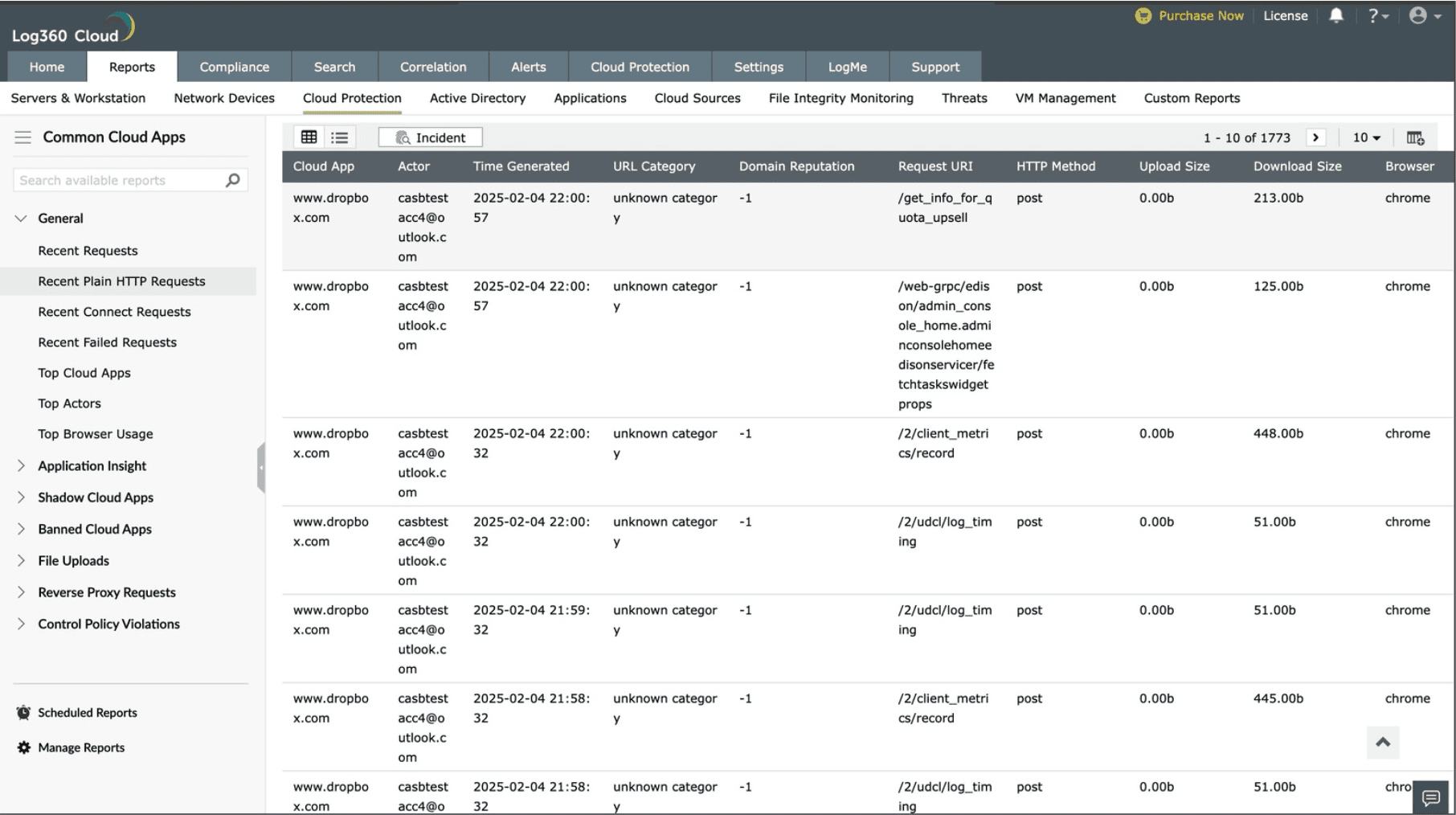The image size is (1456, 815).
Task: Open the Search tab
Action: point(334,67)
